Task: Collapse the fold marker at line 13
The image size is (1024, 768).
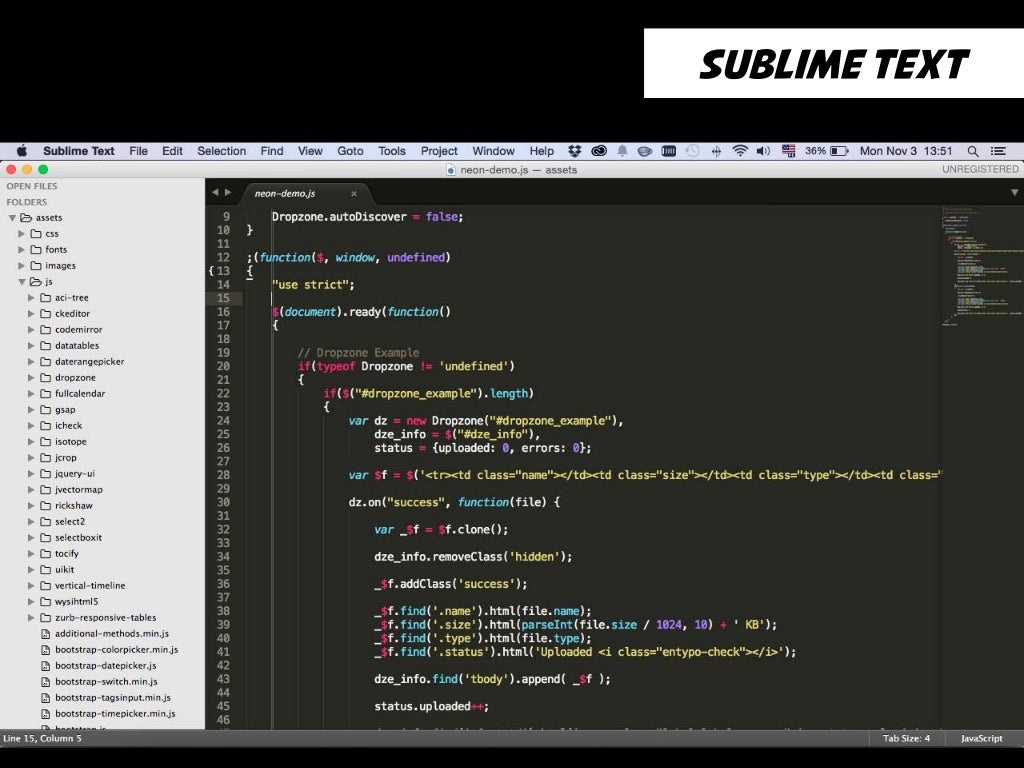Action: coord(212,271)
